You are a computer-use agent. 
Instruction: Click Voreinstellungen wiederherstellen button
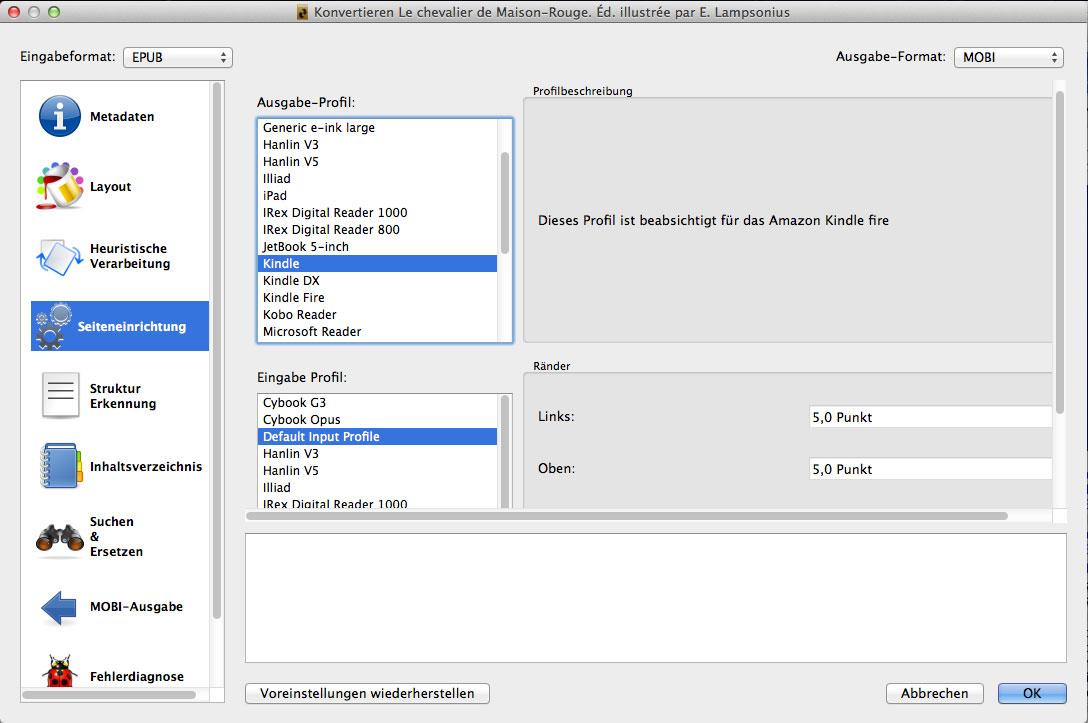(367, 693)
